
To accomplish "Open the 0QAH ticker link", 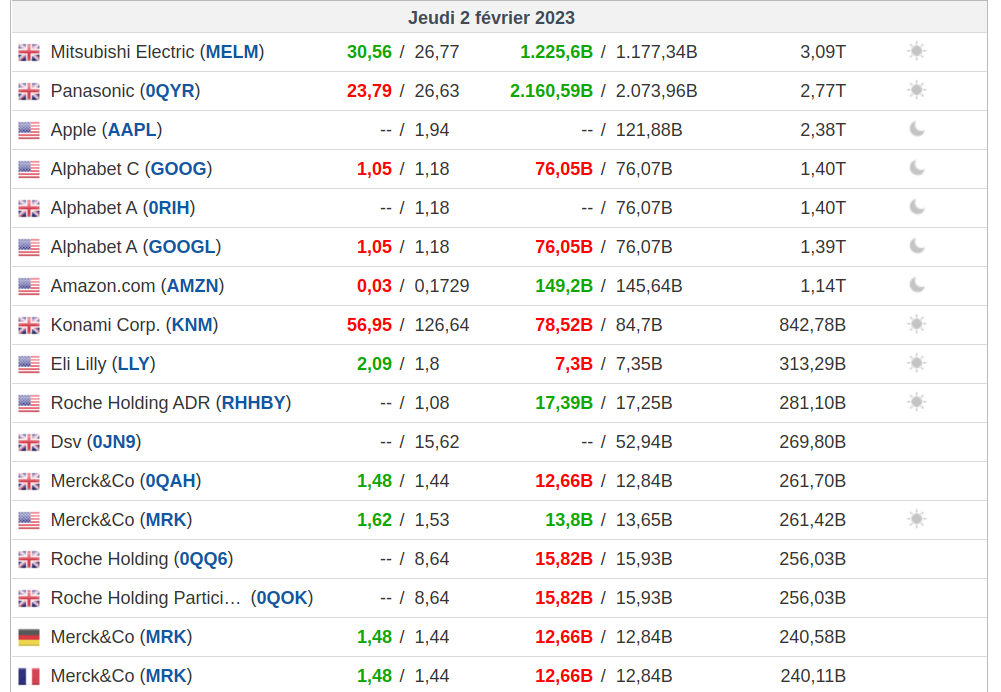I will pos(170,480).
